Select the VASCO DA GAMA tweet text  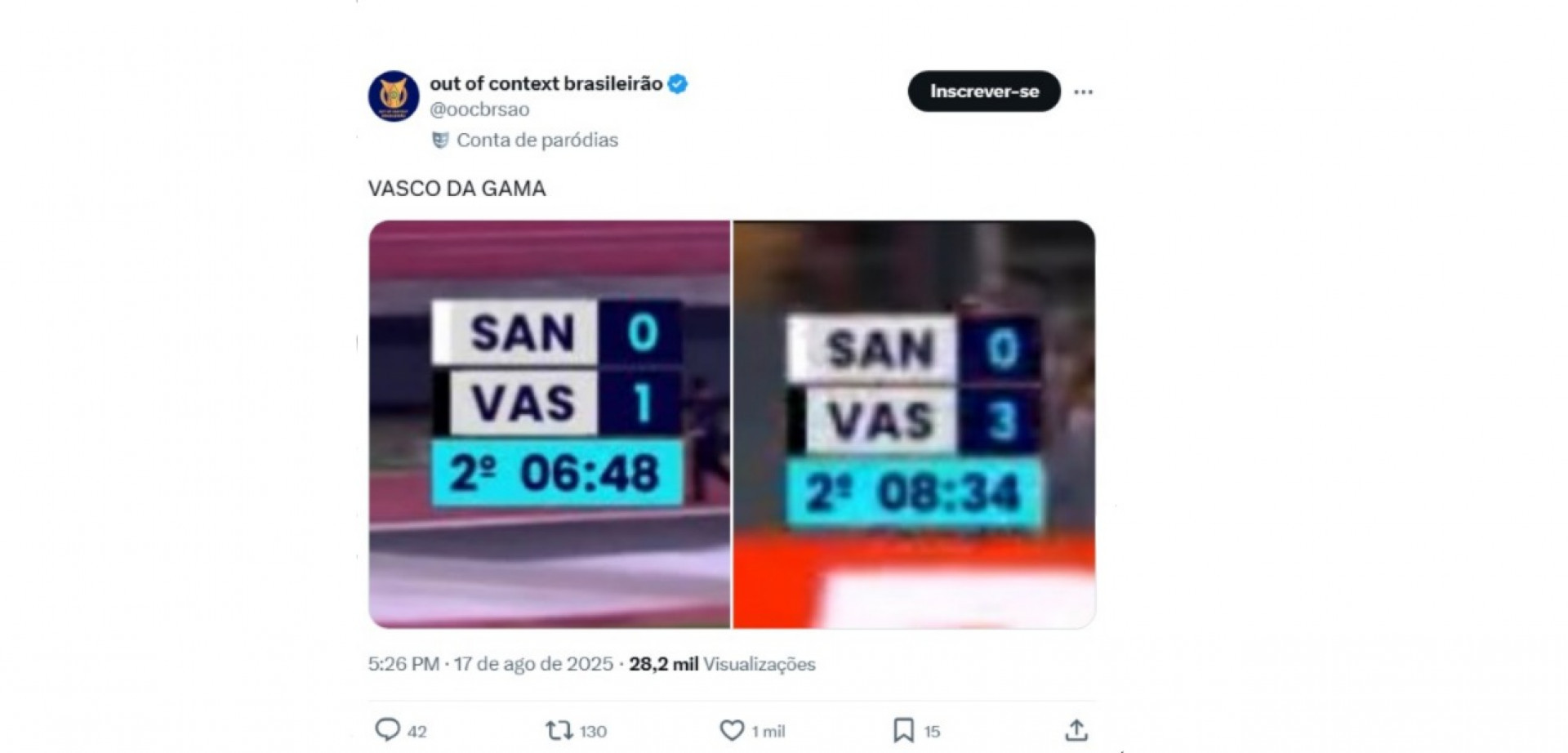[x=457, y=187]
